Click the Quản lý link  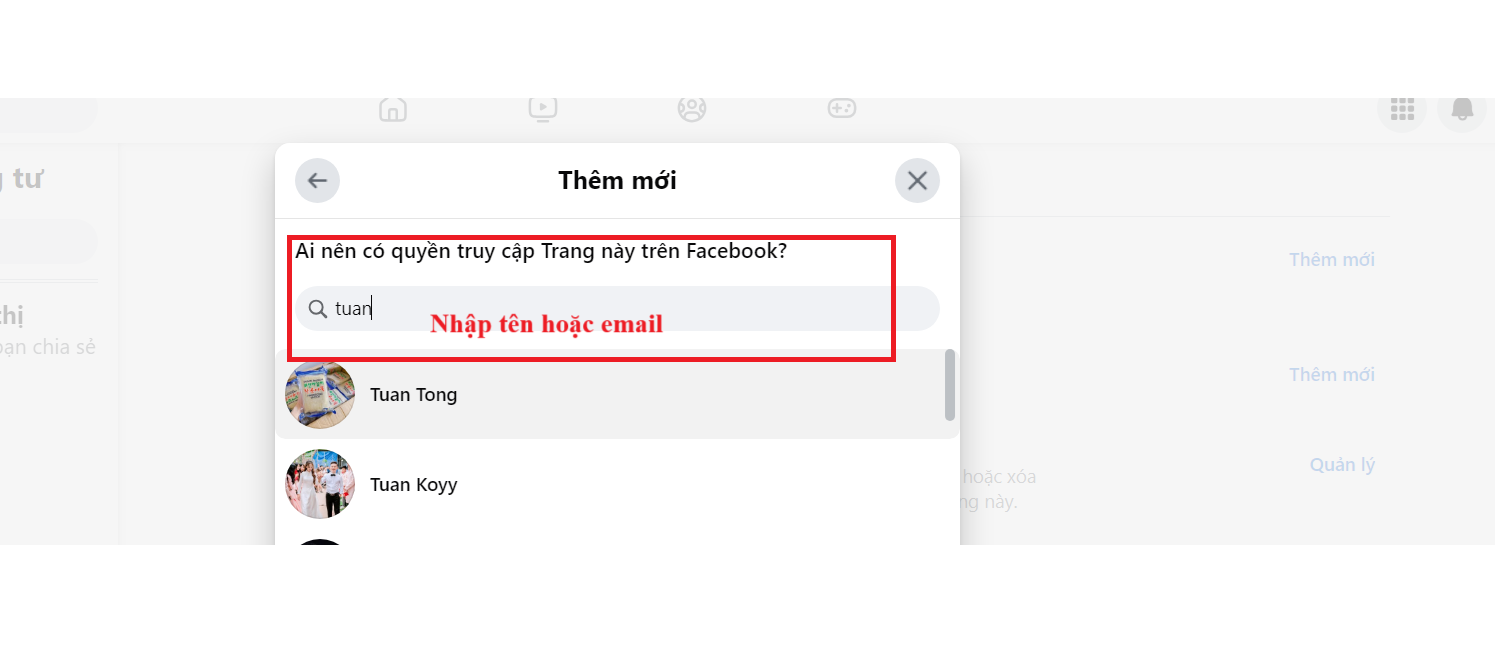pyautogui.click(x=1342, y=465)
